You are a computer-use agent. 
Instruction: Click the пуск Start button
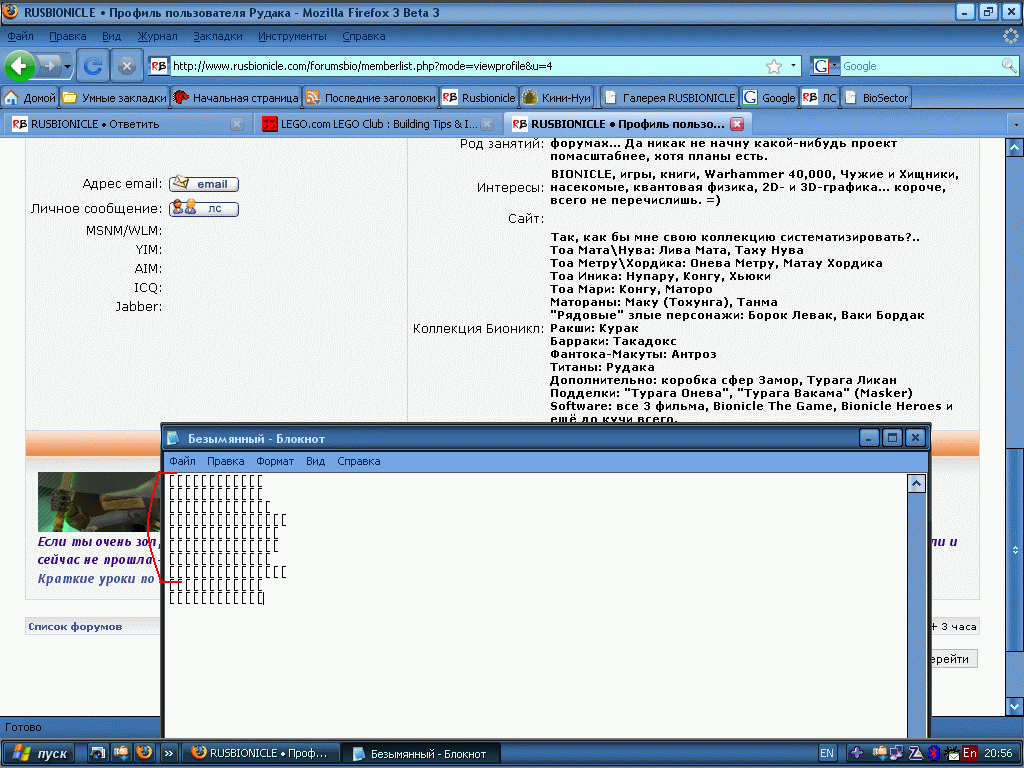tap(38, 753)
